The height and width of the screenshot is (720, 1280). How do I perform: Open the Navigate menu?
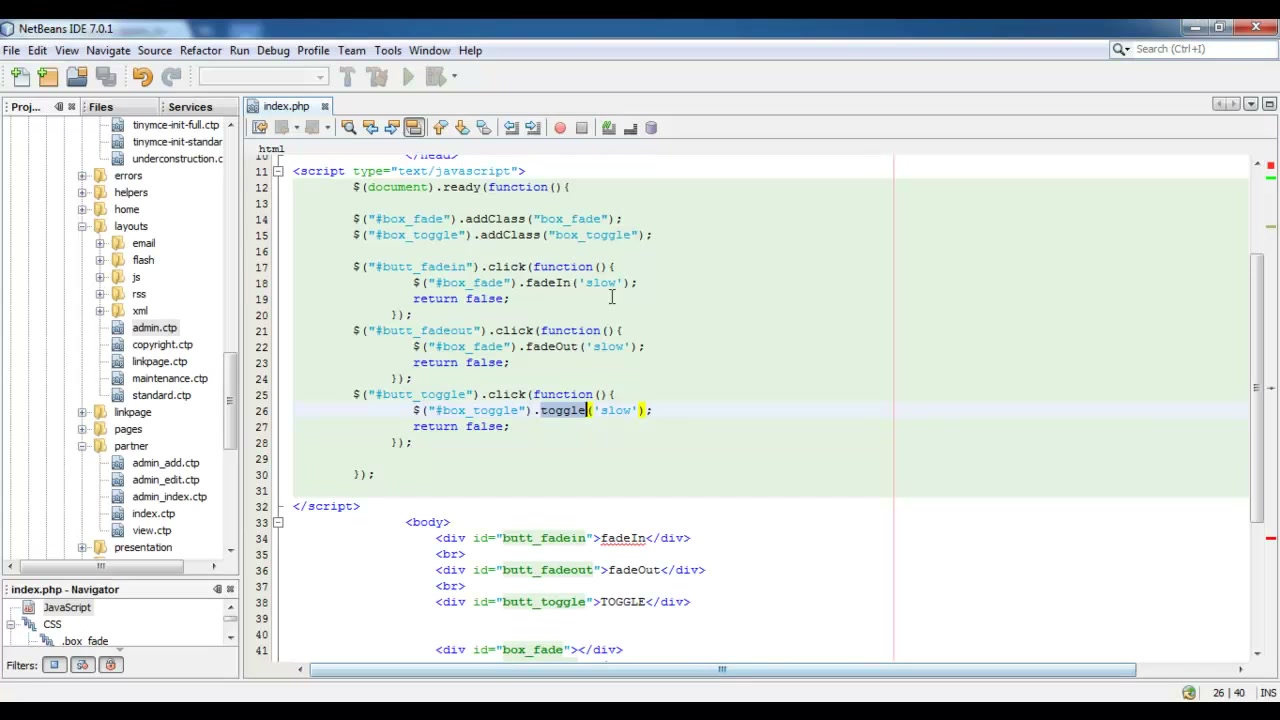(108, 51)
